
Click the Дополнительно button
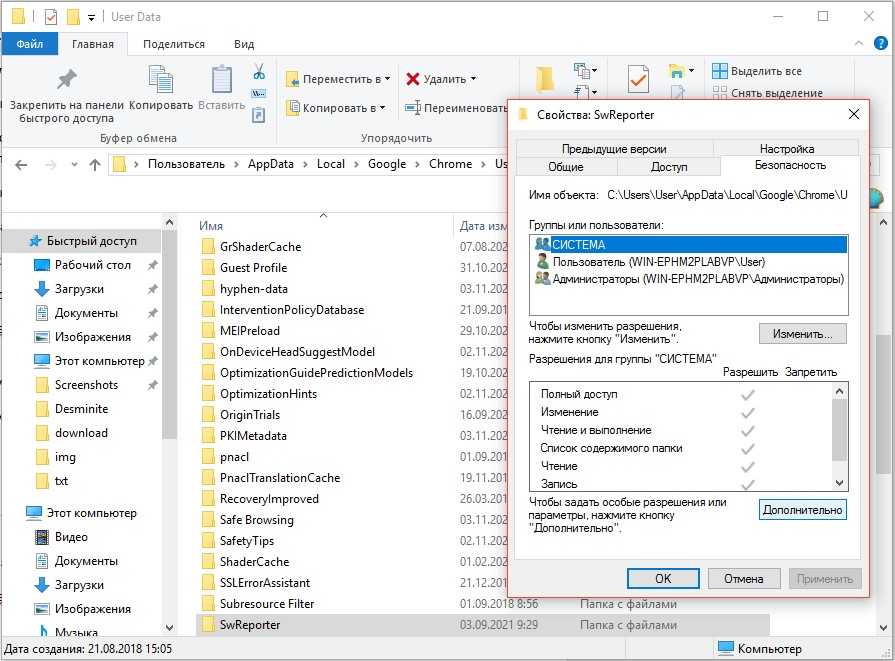(802, 510)
